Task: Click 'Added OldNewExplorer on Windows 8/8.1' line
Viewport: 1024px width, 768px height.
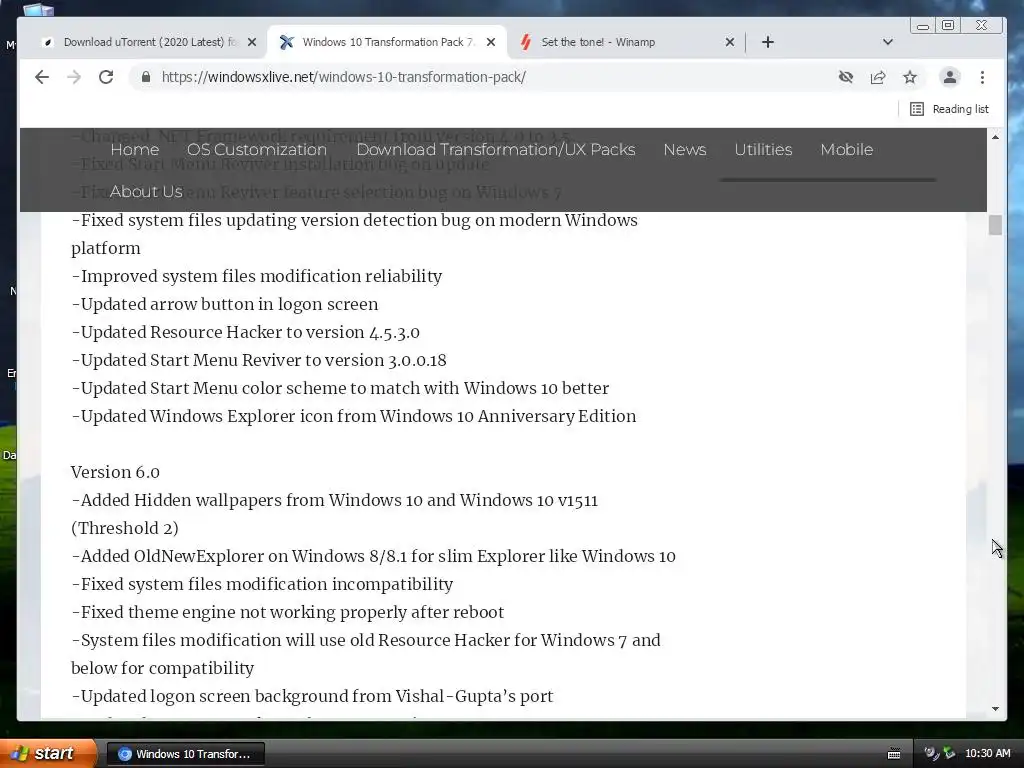Action: pos(374,556)
